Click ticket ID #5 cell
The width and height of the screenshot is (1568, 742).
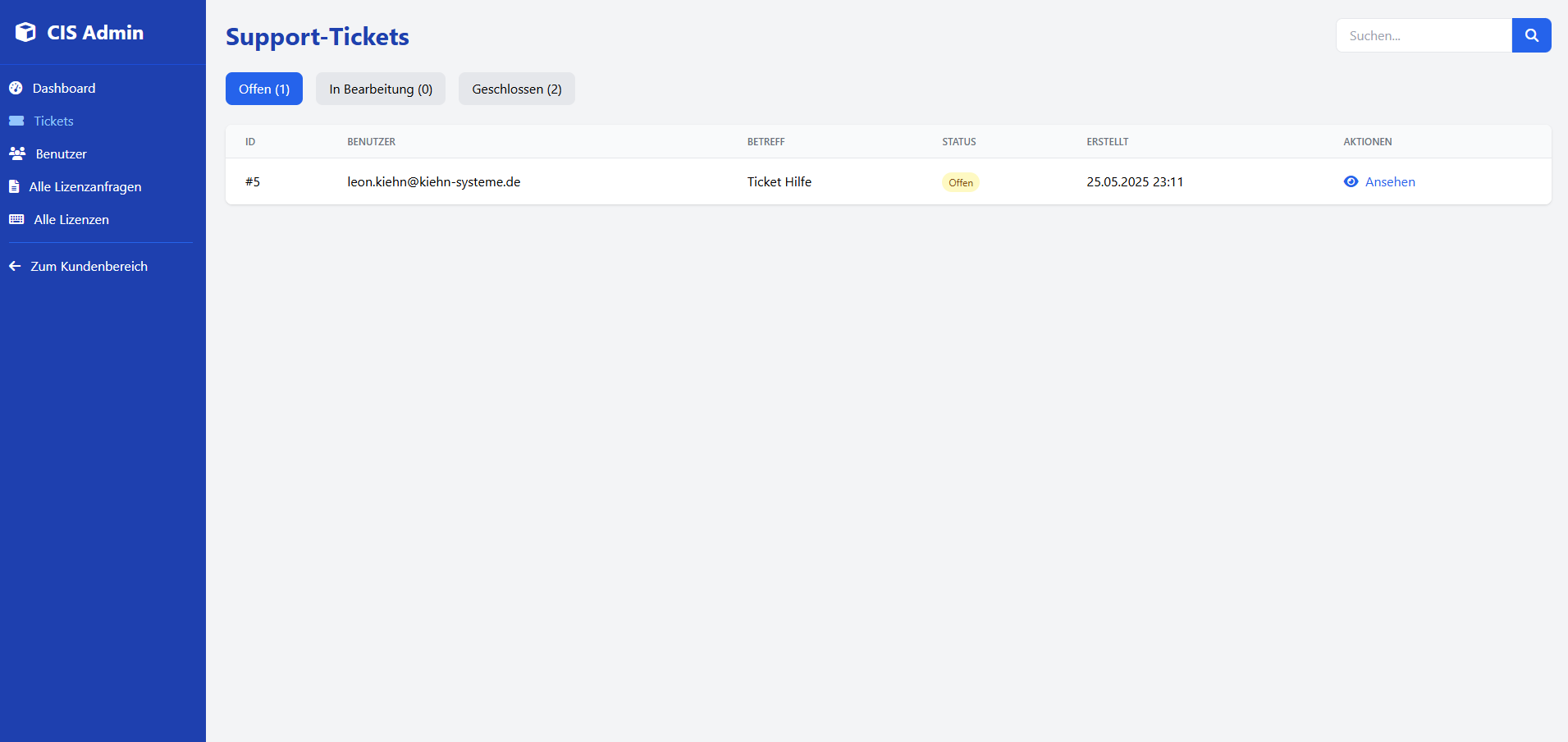coord(253,181)
